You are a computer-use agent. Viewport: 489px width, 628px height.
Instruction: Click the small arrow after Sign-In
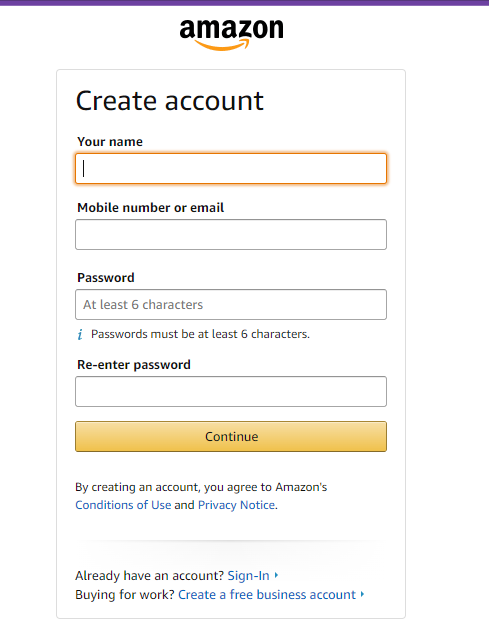pyautogui.click(x=276, y=576)
